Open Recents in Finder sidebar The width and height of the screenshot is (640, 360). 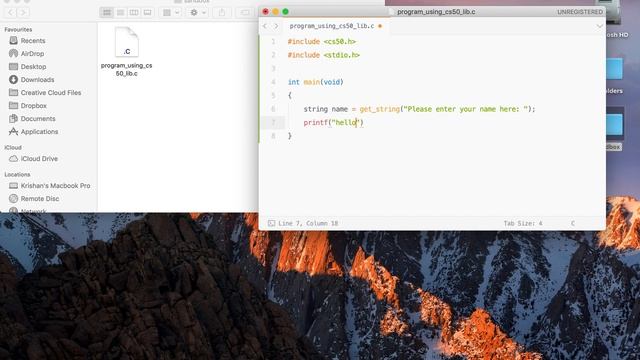[x=33, y=40]
